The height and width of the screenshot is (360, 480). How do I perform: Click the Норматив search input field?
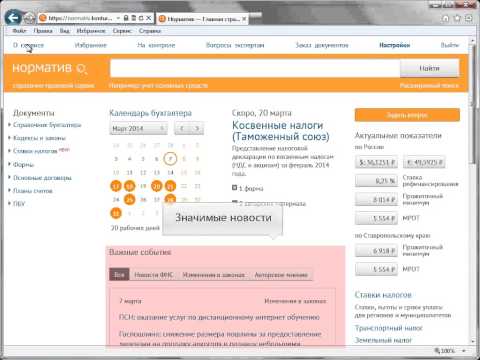pyautogui.click(x=255, y=68)
